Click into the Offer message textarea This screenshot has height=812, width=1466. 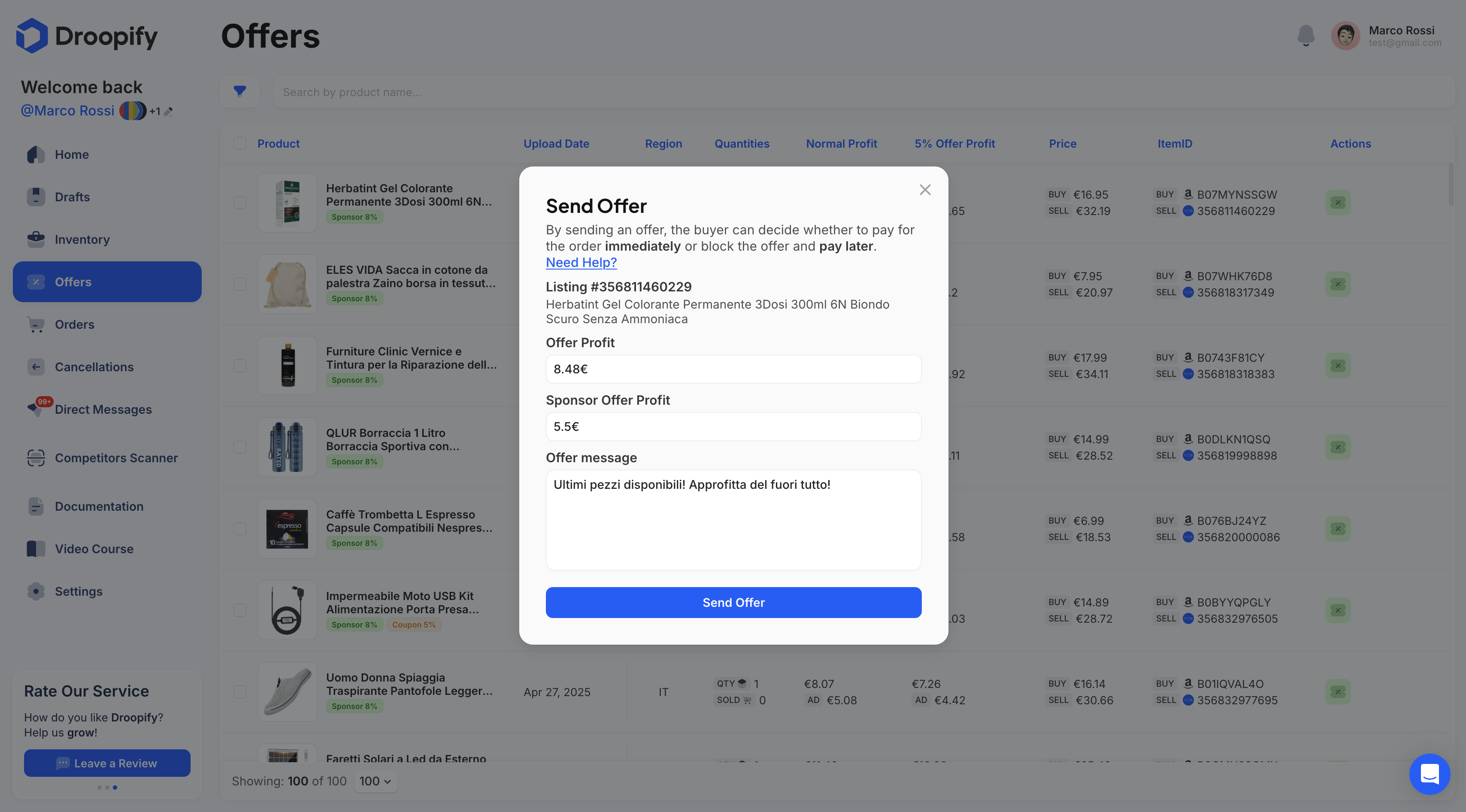tap(733, 520)
